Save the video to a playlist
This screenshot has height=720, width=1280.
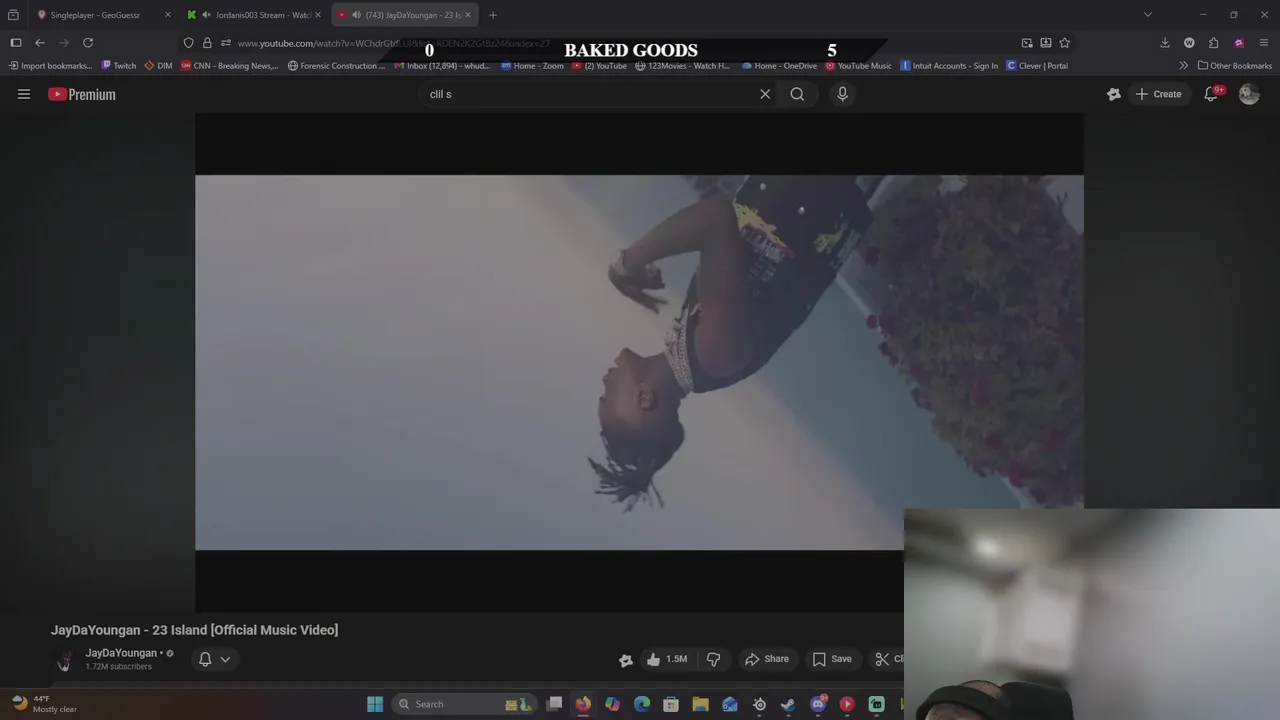pyautogui.click(x=832, y=659)
